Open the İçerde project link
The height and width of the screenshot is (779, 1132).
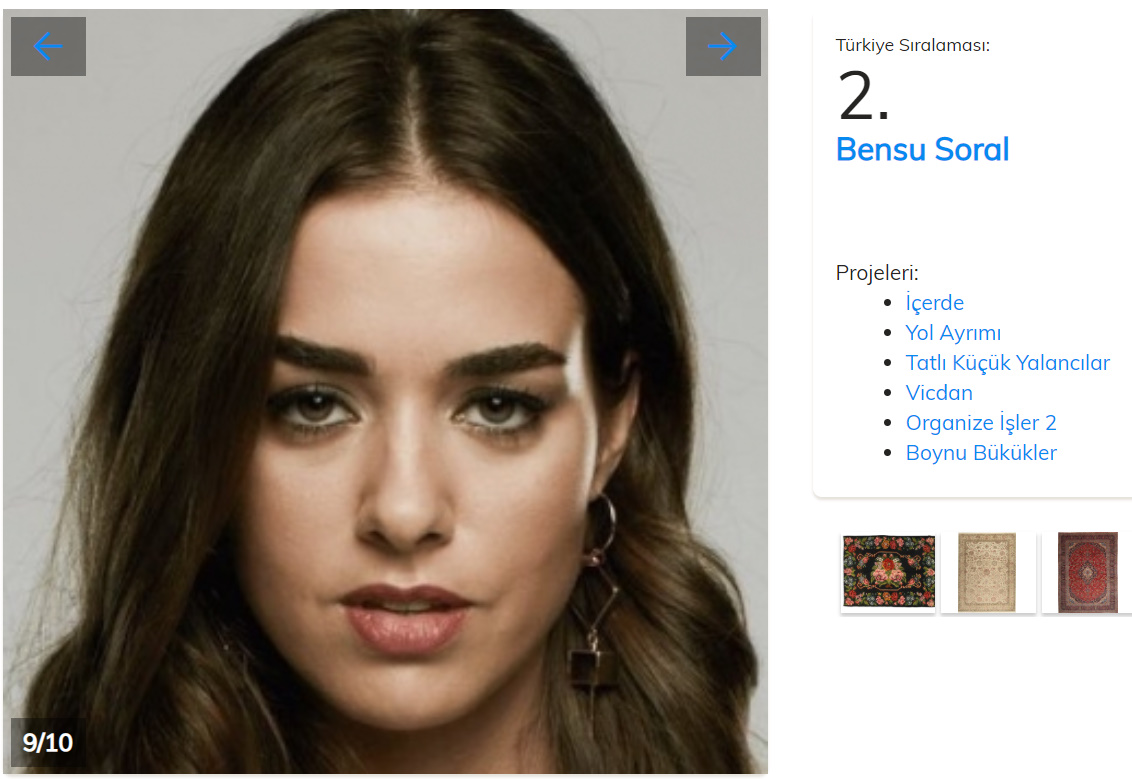934,303
